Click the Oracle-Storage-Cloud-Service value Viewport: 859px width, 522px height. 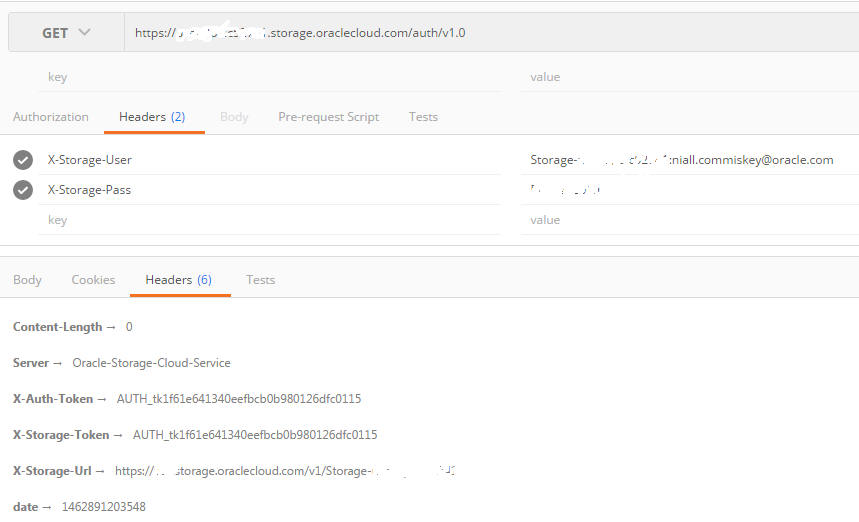(151, 363)
